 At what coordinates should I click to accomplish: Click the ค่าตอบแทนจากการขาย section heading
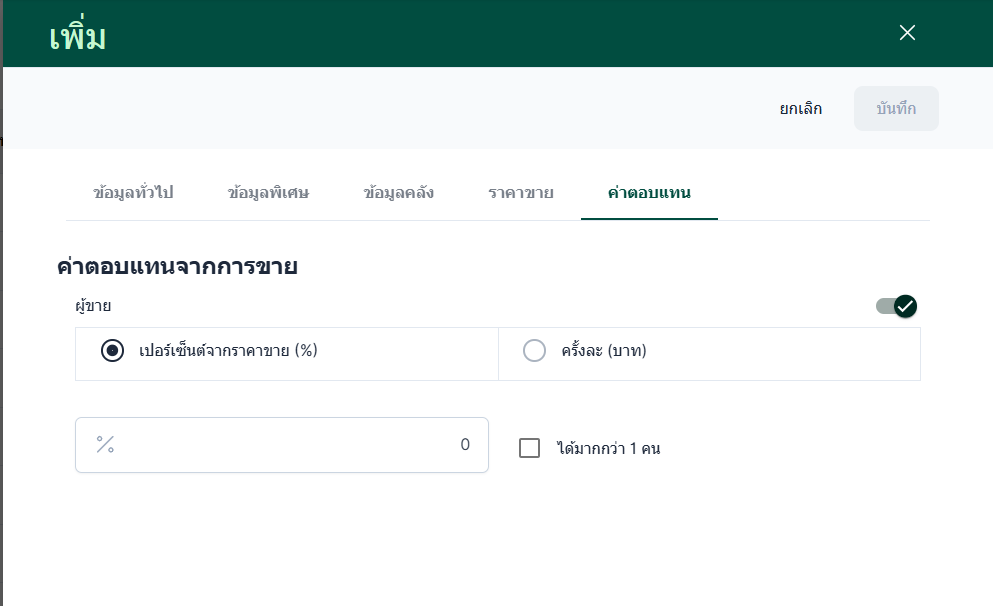coord(178,267)
